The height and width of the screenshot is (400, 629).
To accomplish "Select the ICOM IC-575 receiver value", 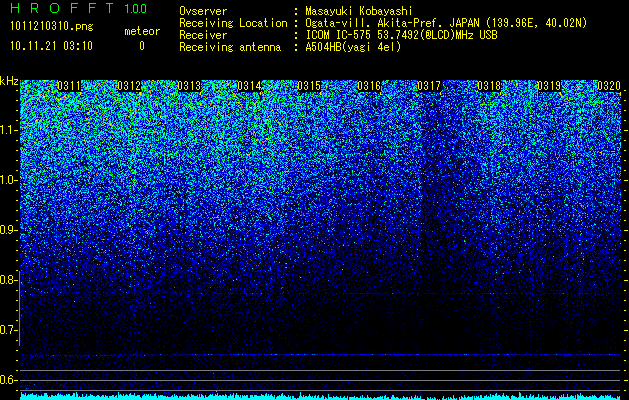I will tap(401, 35).
